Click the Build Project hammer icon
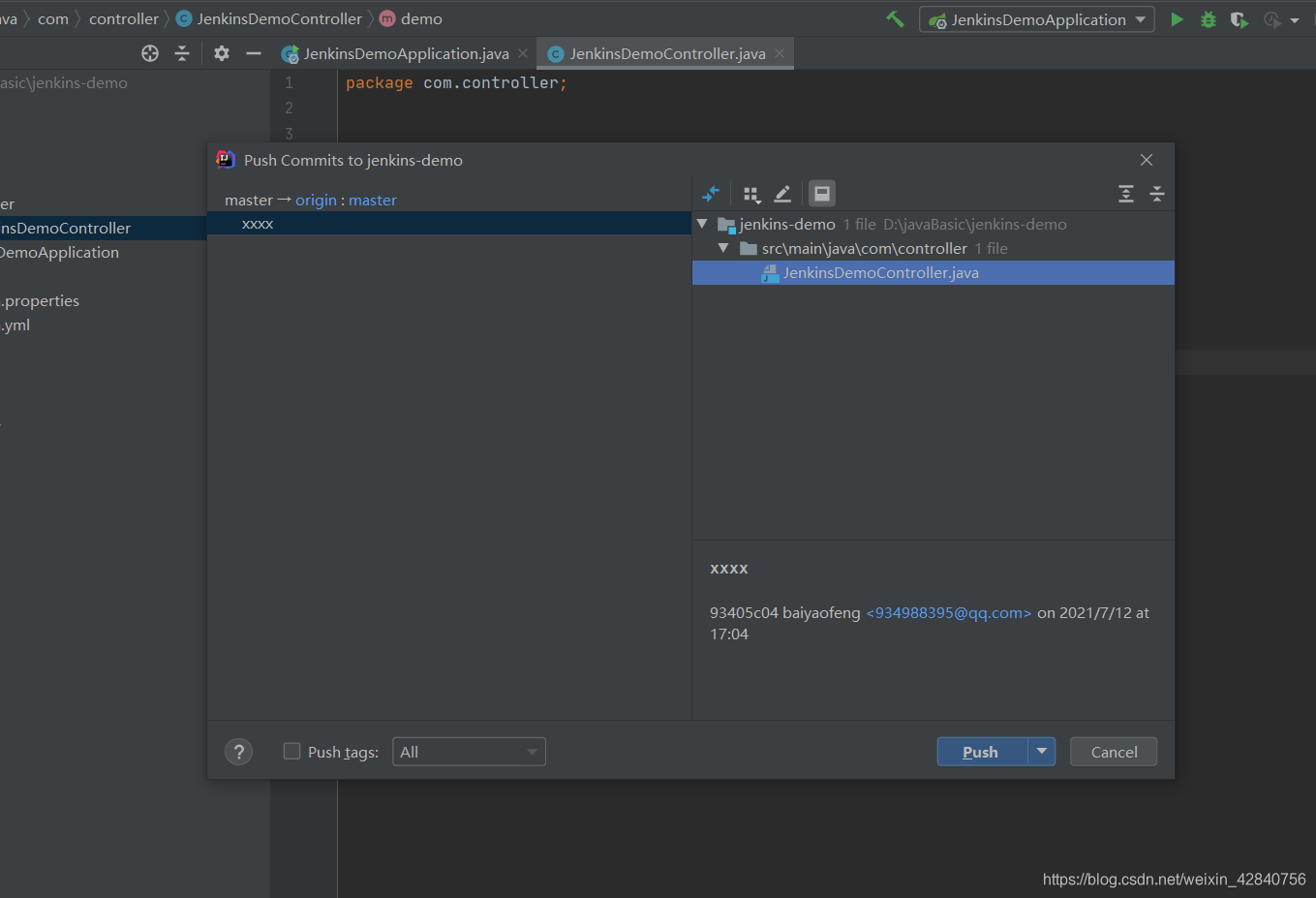This screenshot has height=898, width=1316. pyautogui.click(x=895, y=19)
